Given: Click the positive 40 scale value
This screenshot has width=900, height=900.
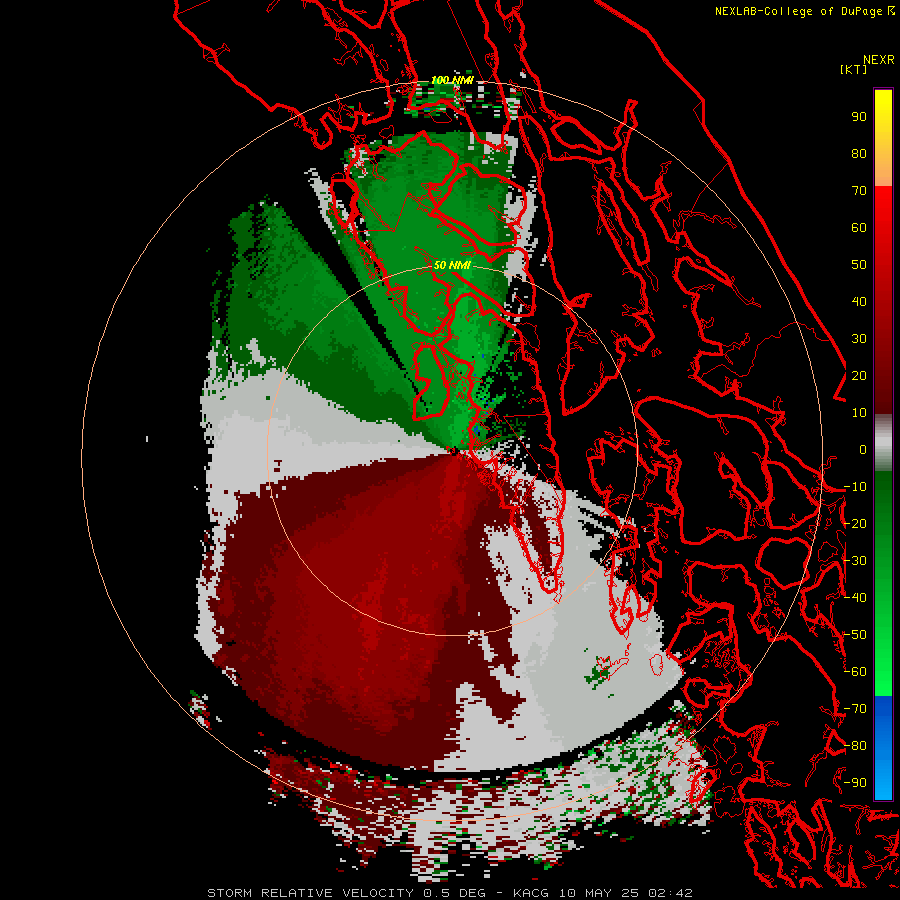Looking at the screenshot, I should click(859, 302).
